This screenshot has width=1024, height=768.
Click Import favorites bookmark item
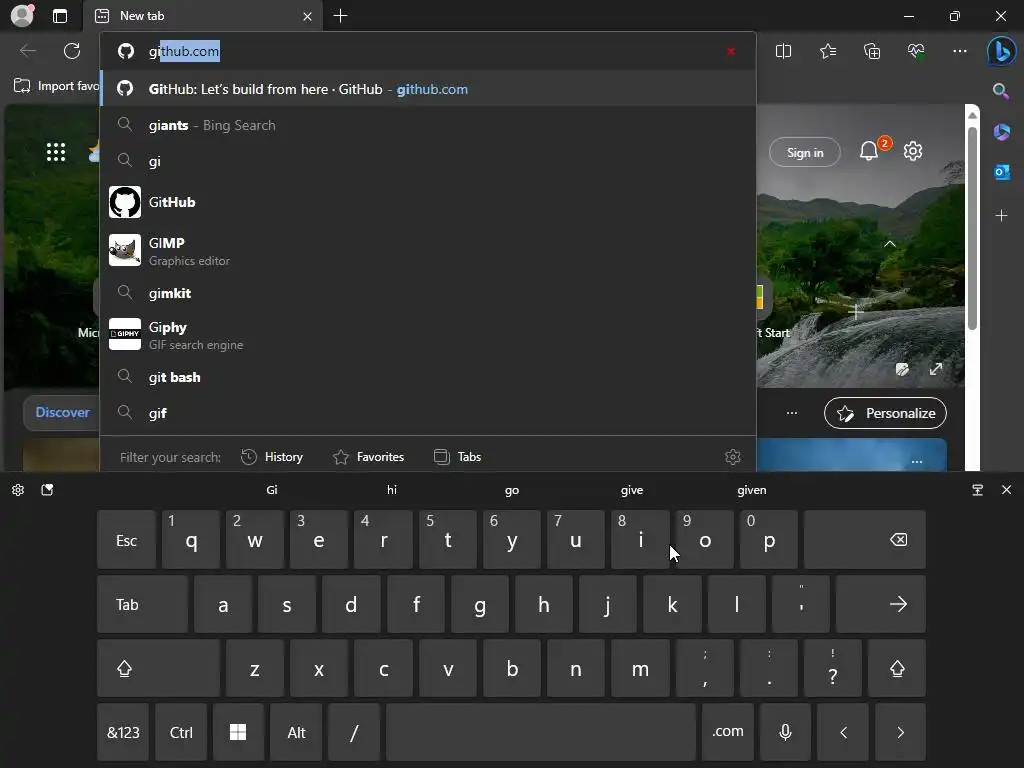(56, 86)
